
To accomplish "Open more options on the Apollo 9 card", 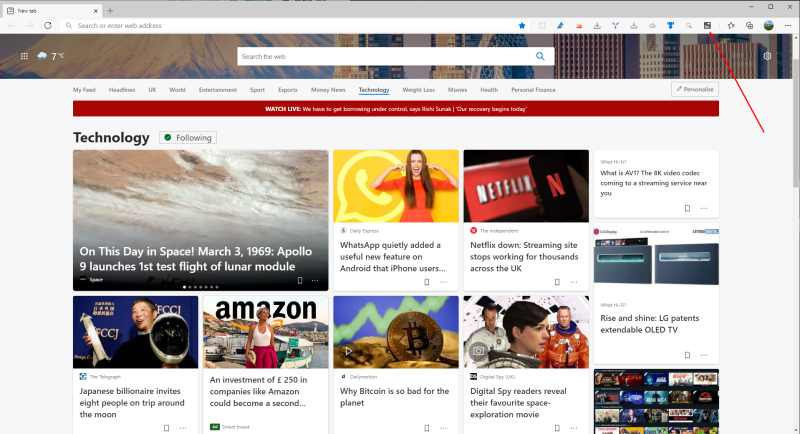I will coord(315,280).
